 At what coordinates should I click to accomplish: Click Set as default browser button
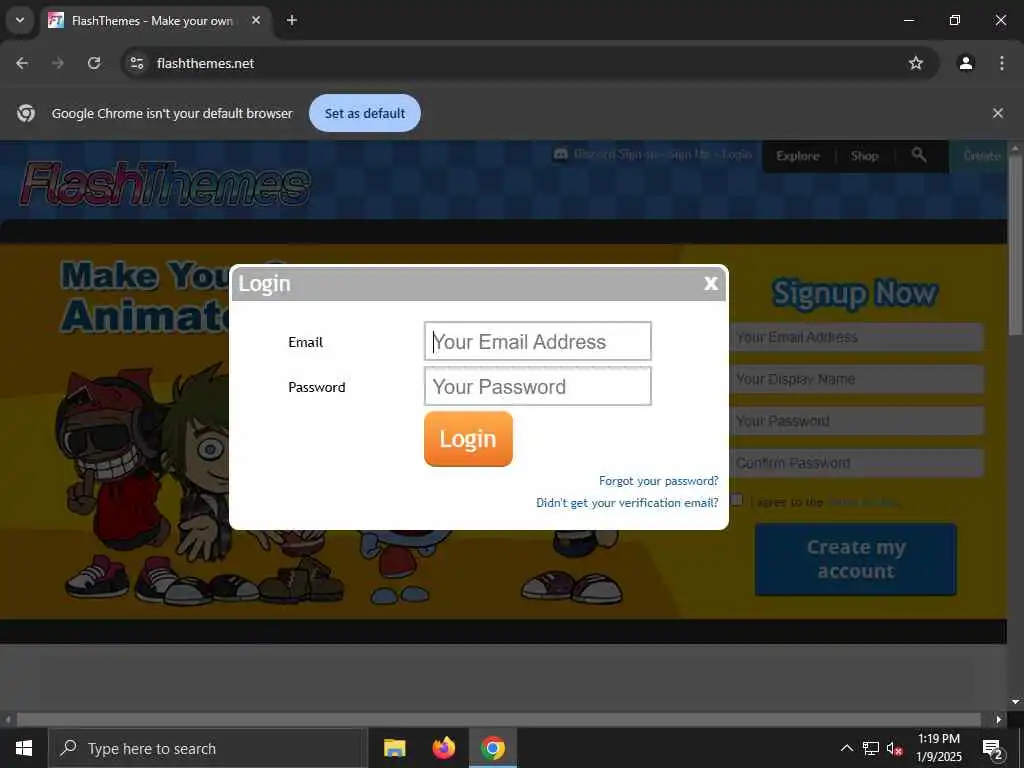tap(364, 113)
